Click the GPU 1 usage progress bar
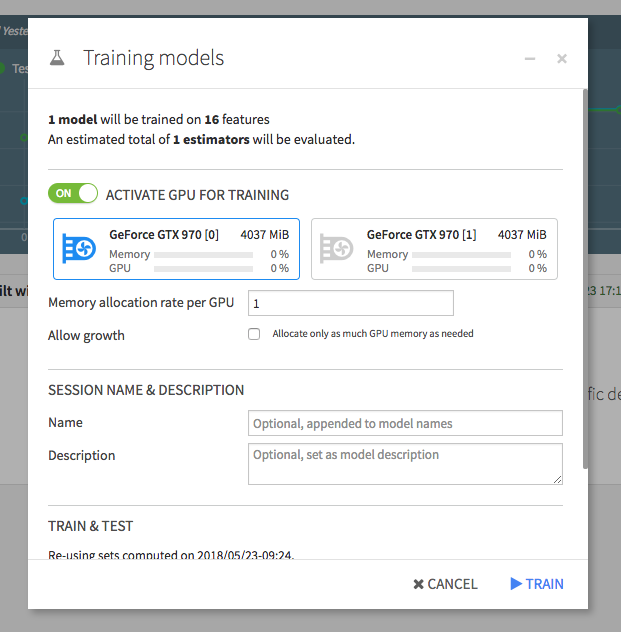The width and height of the screenshot is (621, 632). pyautogui.click(x=461, y=268)
